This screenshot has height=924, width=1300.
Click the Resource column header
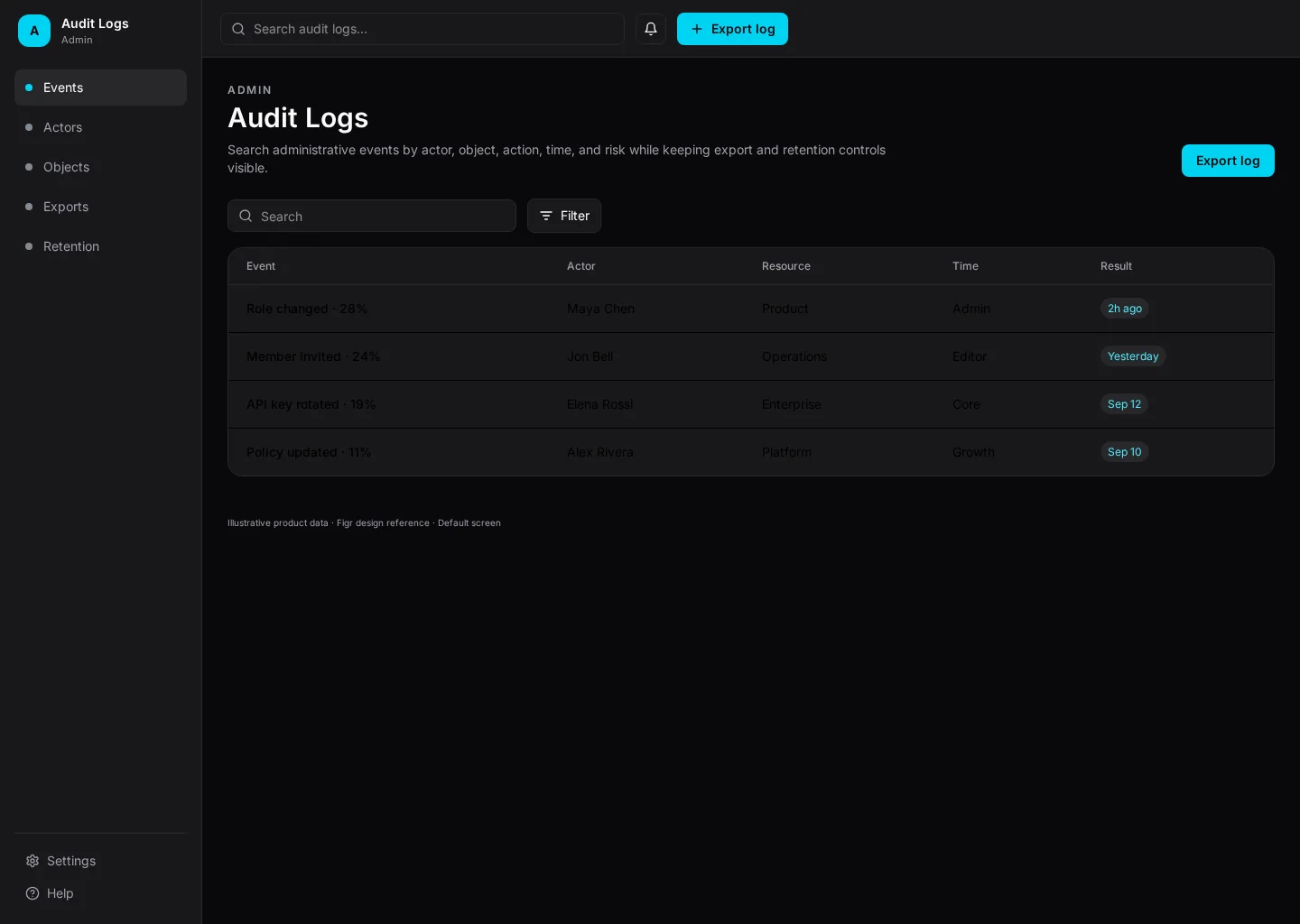pos(786,266)
